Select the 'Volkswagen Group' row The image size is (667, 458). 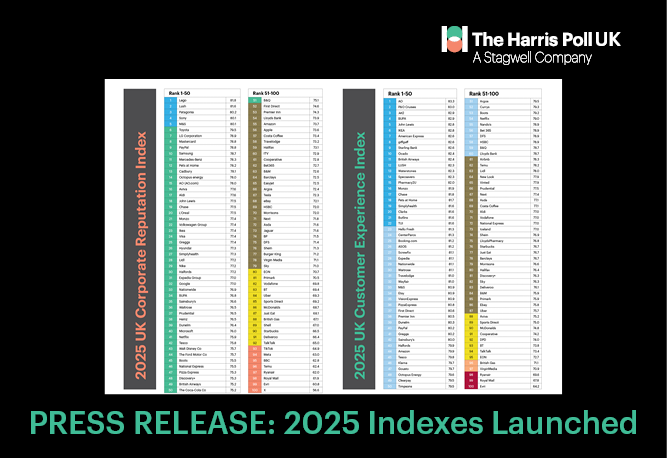[x=202, y=225]
